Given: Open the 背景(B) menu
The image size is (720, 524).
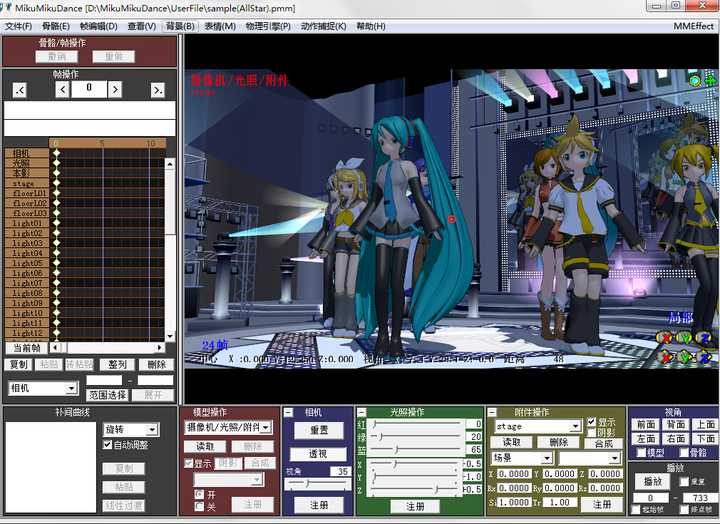Looking at the screenshot, I should (x=180, y=26).
